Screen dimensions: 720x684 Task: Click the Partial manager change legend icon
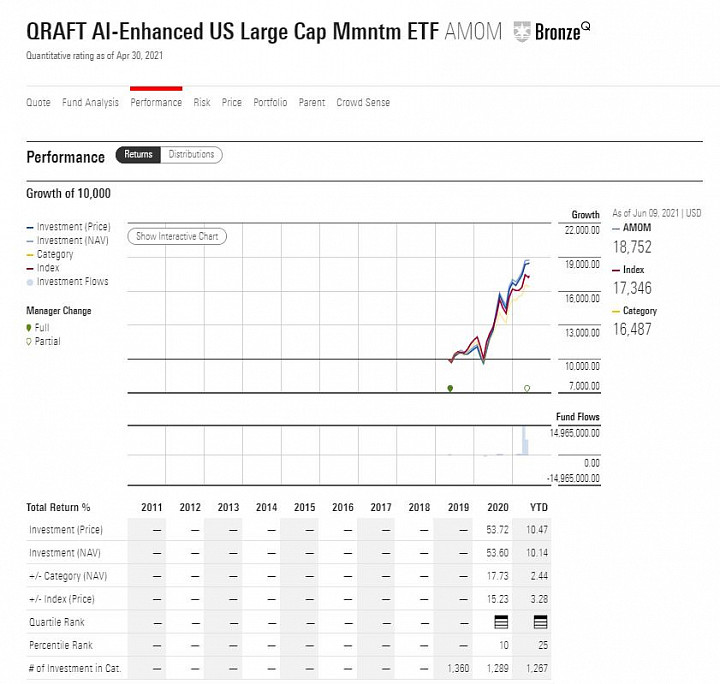pyautogui.click(x=29, y=342)
